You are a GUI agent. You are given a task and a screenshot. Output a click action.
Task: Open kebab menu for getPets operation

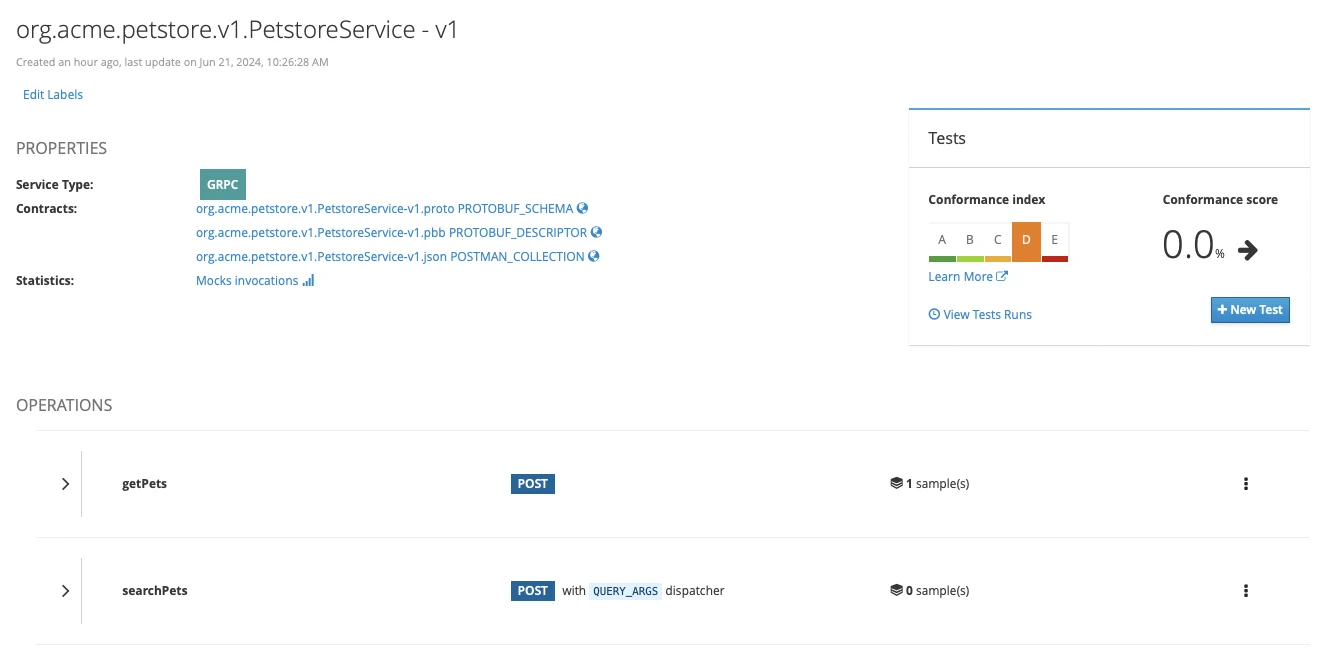(1245, 484)
